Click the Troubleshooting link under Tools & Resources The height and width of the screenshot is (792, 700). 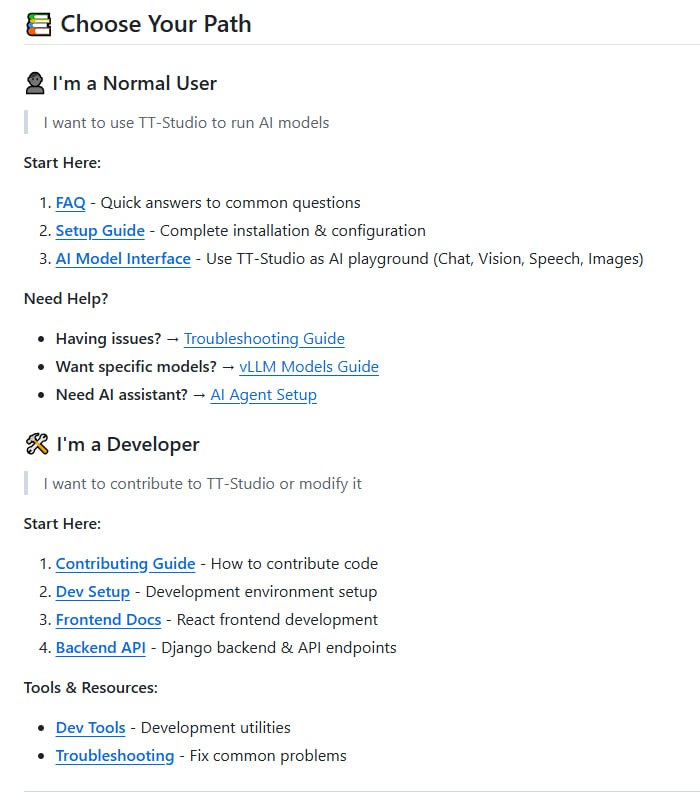click(114, 756)
